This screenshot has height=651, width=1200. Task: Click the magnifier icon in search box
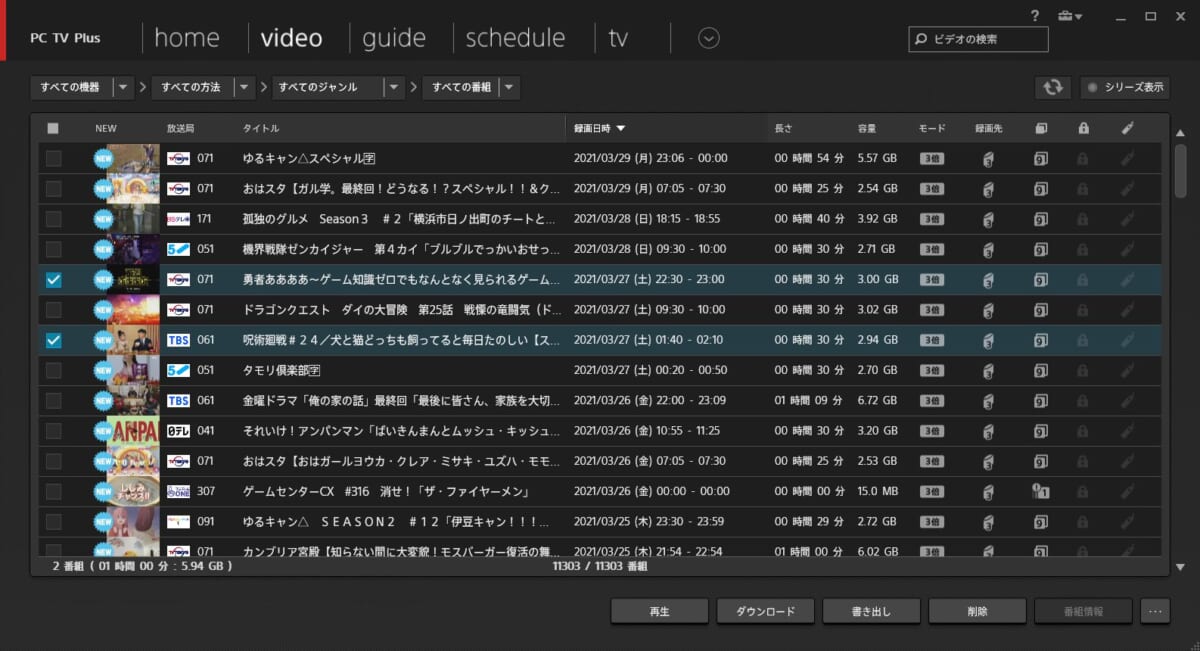(x=921, y=39)
